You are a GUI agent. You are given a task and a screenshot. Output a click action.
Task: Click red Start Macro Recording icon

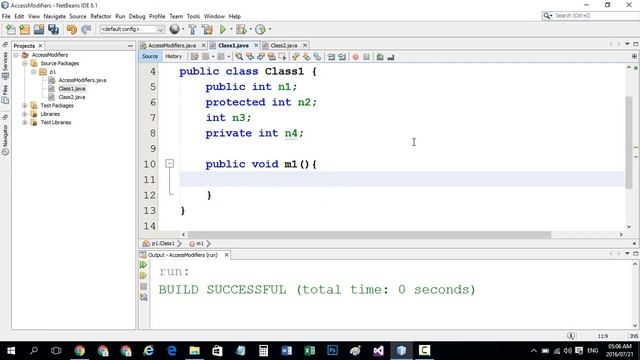pyautogui.click(x=356, y=57)
